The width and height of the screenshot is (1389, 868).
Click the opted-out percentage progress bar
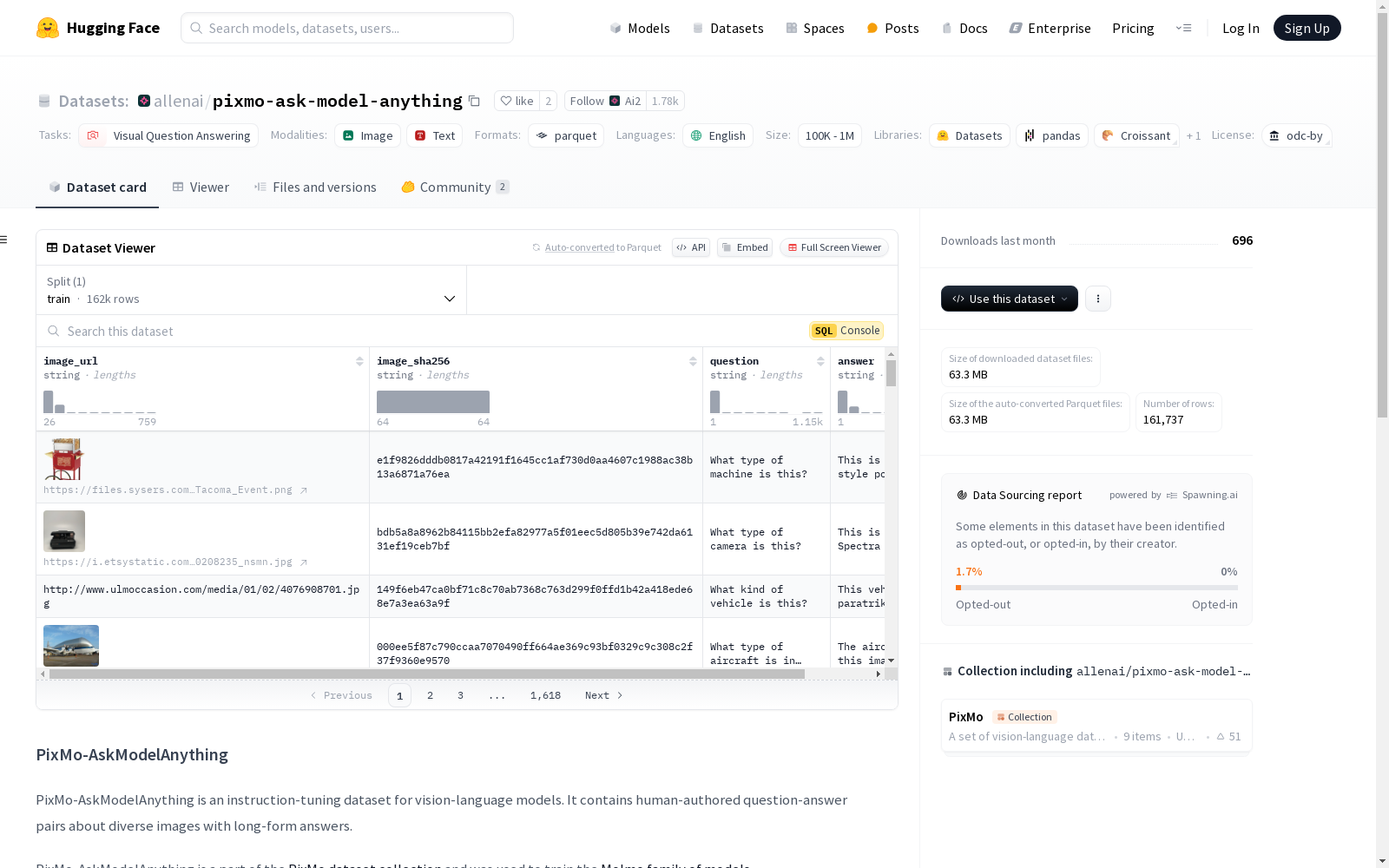(x=1096, y=588)
